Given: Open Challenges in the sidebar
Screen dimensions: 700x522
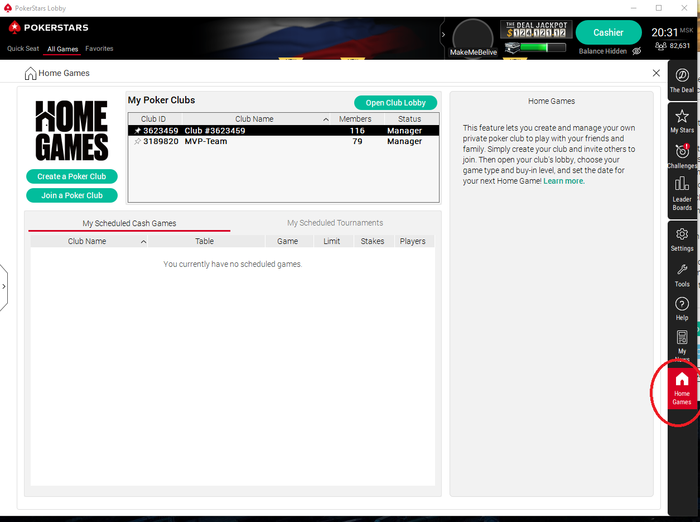Looking at the screenshot, I should point(682,156).
